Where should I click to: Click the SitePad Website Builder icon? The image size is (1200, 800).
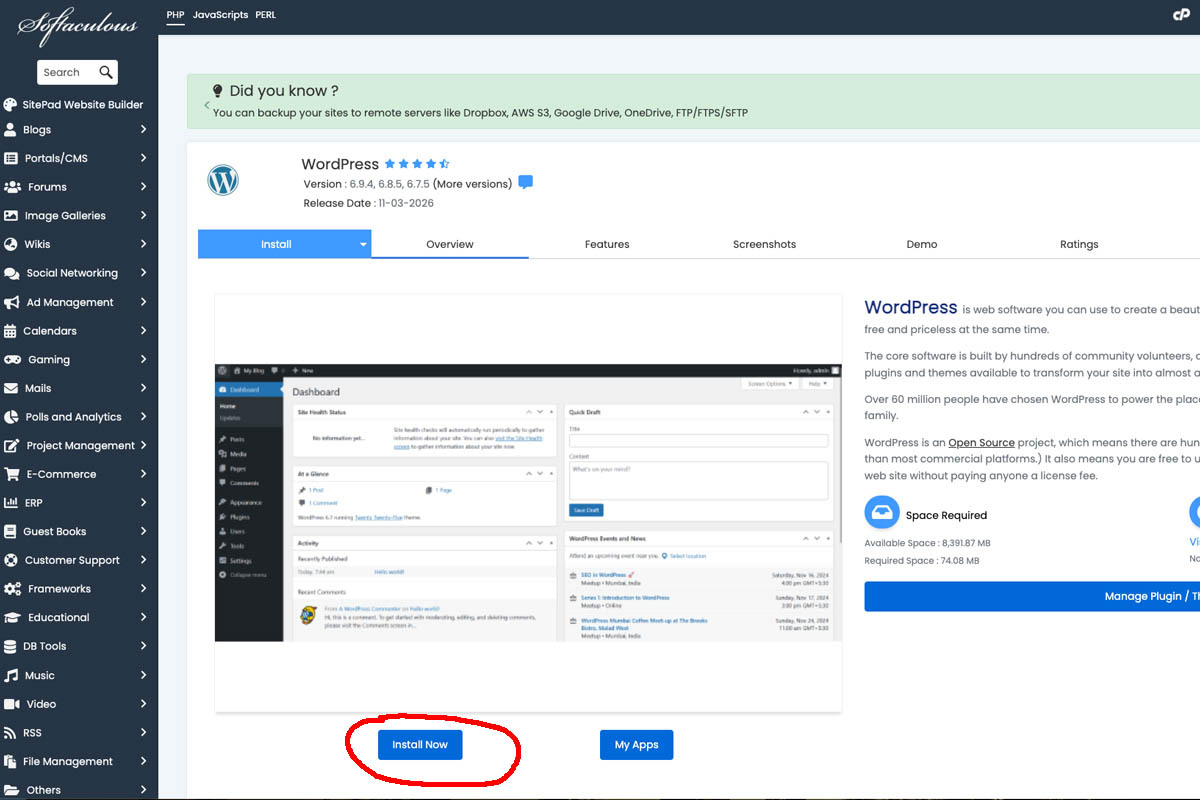tap(10, 104)
